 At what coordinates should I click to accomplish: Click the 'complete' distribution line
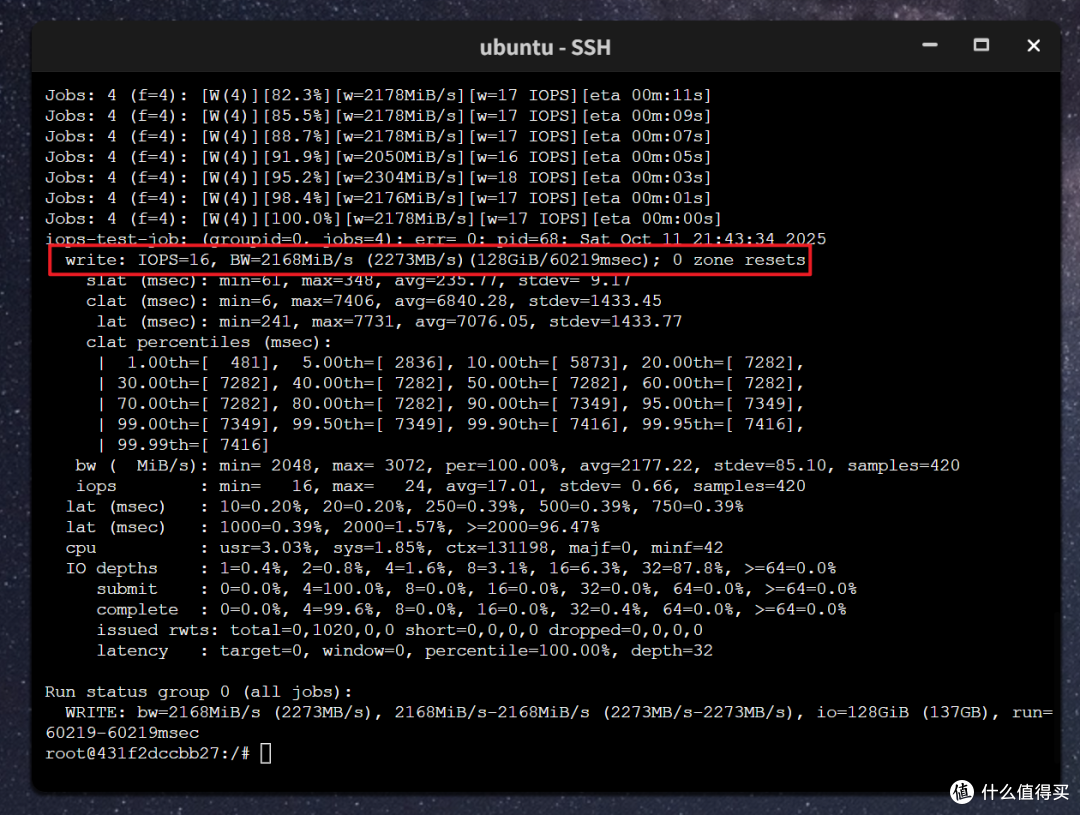point(471,610)
